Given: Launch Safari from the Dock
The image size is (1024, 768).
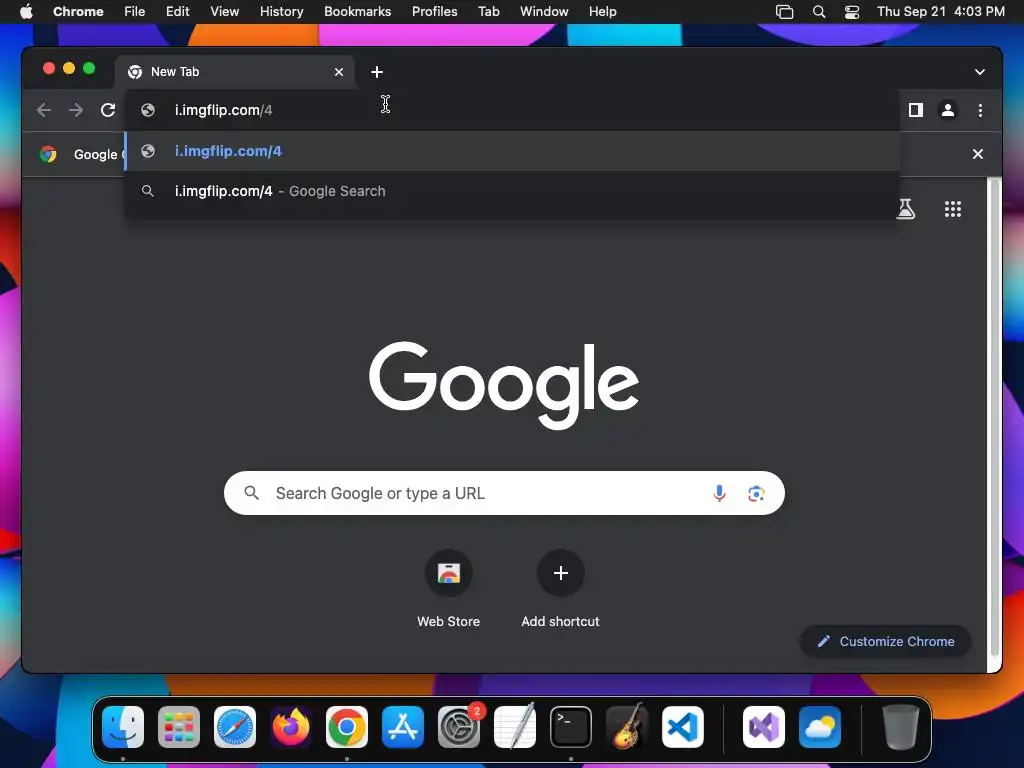Looking at the screenshot, I should click(x=234, y=727).
